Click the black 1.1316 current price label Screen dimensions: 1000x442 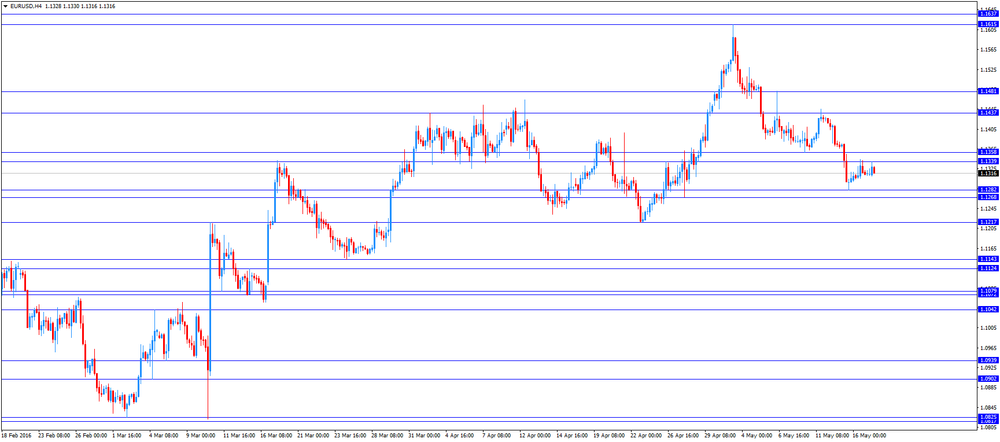pyautogui.click(x=987, y=173)
